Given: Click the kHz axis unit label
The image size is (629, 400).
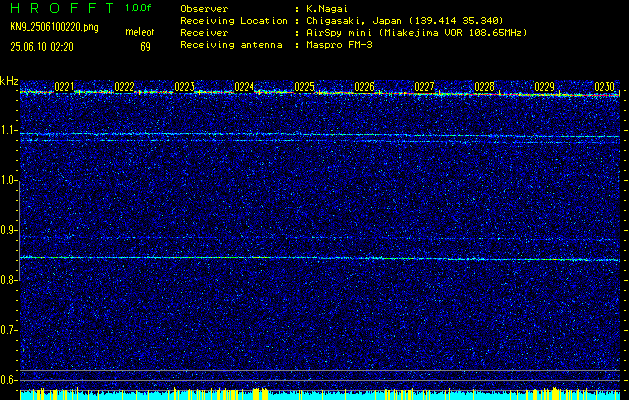Looking at the screenshot, I should pyautogui.click(x=9, y=81).
